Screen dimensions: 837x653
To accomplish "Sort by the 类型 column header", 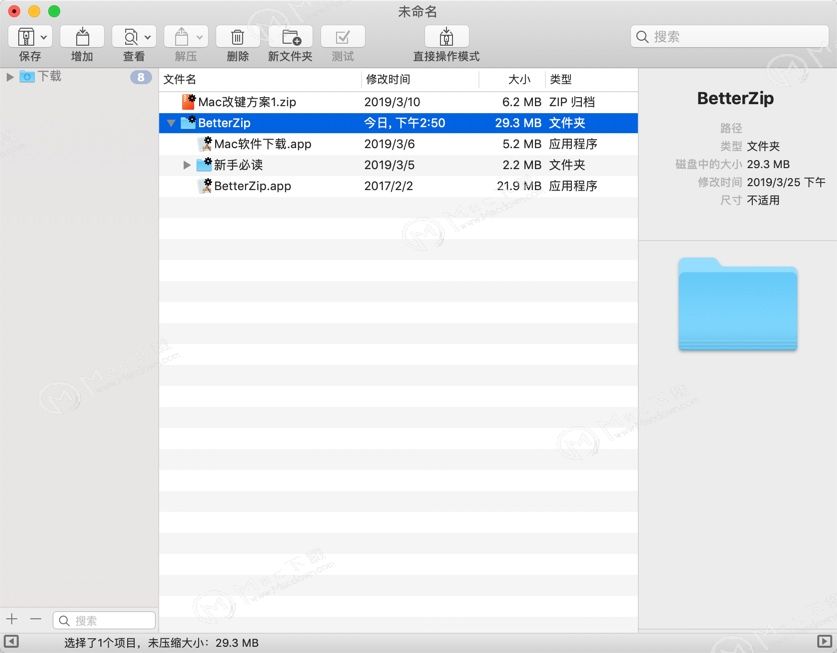I will point(560,80).
